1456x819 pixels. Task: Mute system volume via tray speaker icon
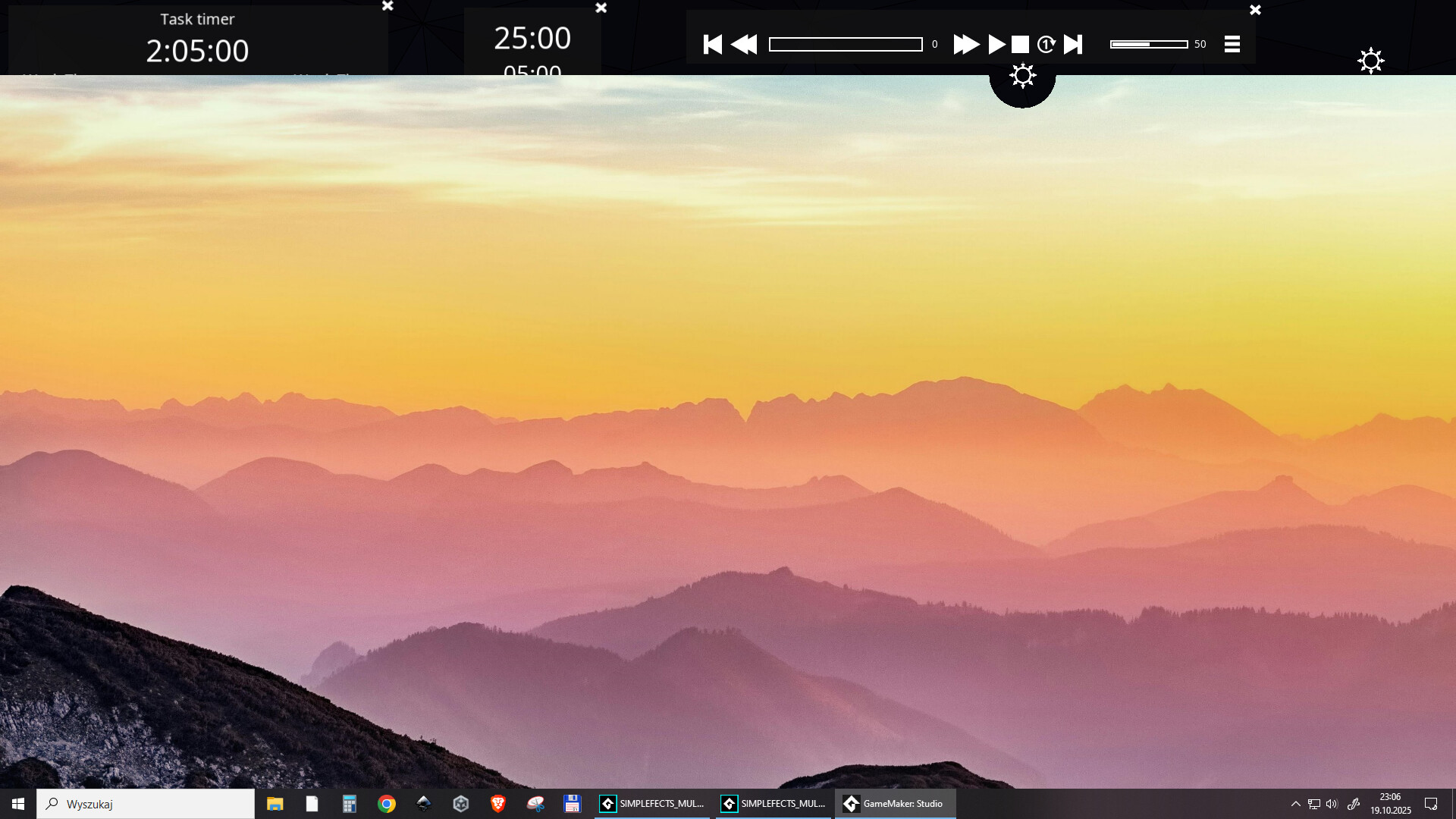pyautogui.click(x=1333, y=804)
